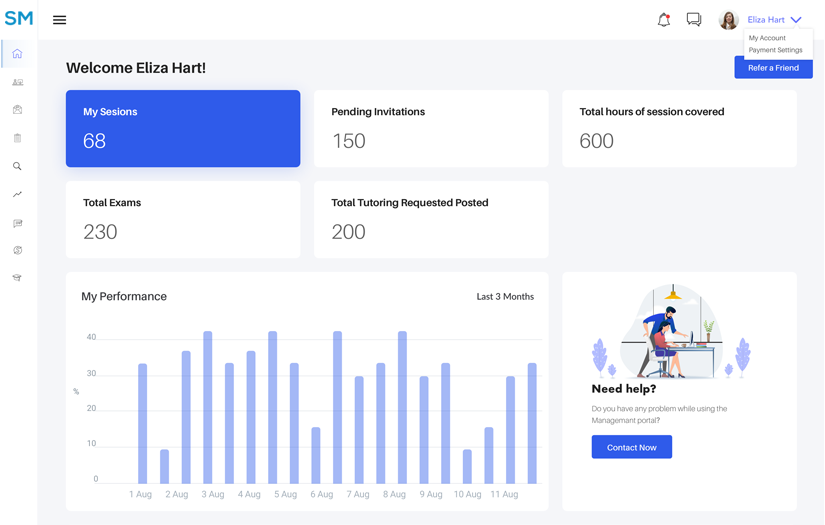Image resolution: width=825 pixels, height=525 pixels.
Task: Click the SM logo
Action: [19, 19]
